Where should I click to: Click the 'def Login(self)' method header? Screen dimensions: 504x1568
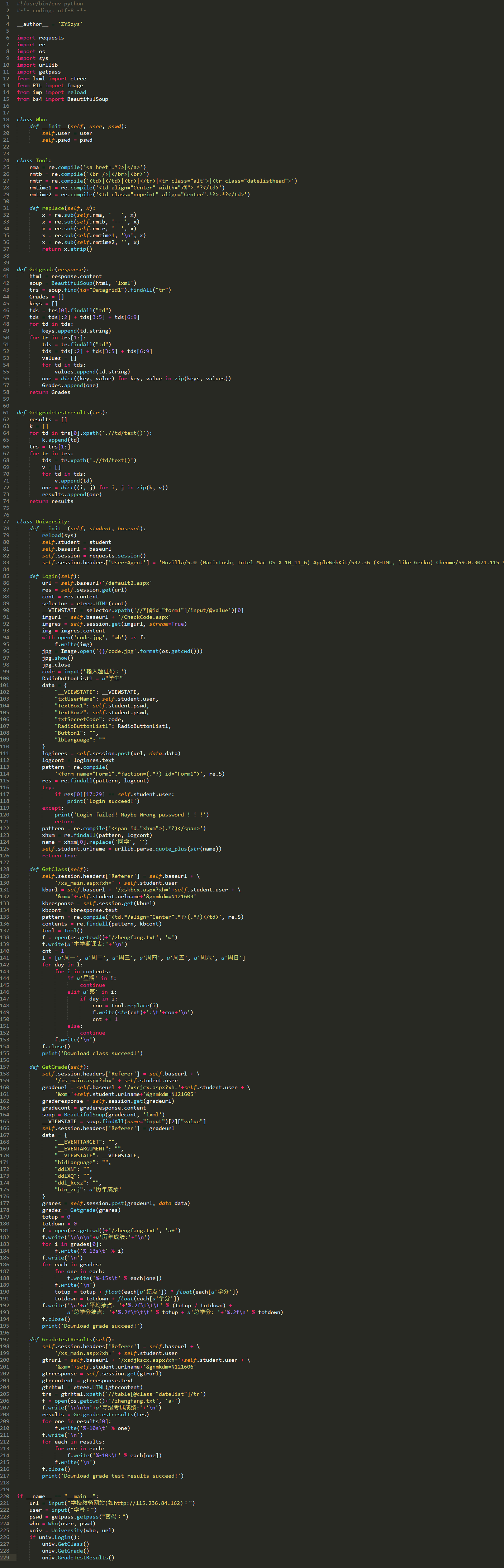pyautogui.click(x=55, y=576)
